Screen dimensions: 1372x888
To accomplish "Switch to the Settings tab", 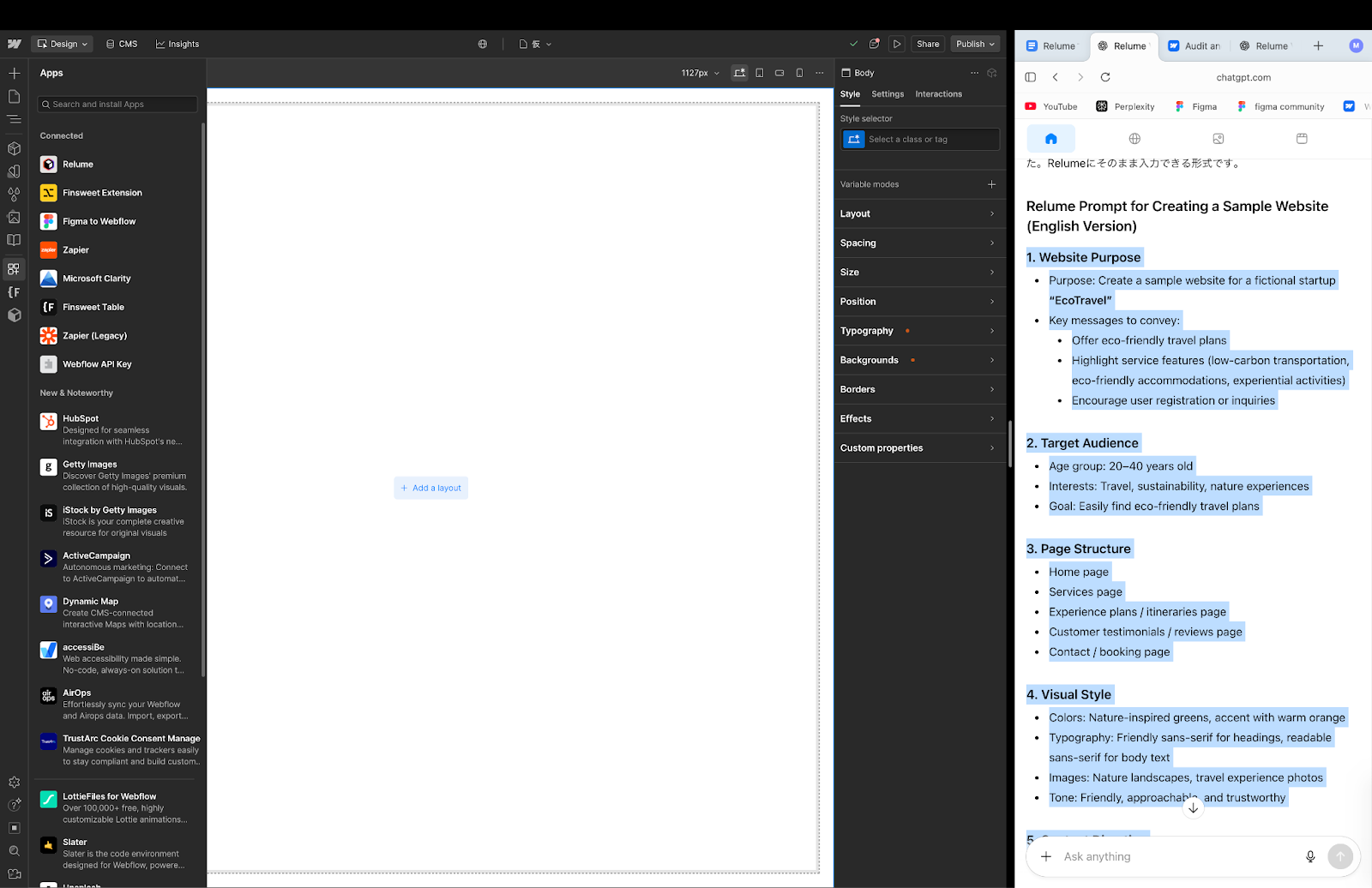I will 888,94.
